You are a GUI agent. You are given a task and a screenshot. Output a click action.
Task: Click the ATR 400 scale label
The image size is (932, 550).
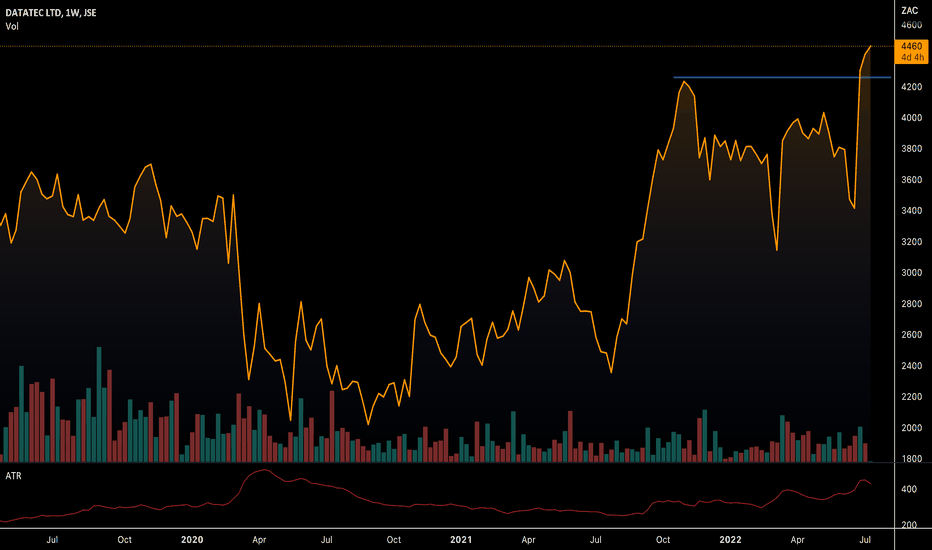[909, 489]
